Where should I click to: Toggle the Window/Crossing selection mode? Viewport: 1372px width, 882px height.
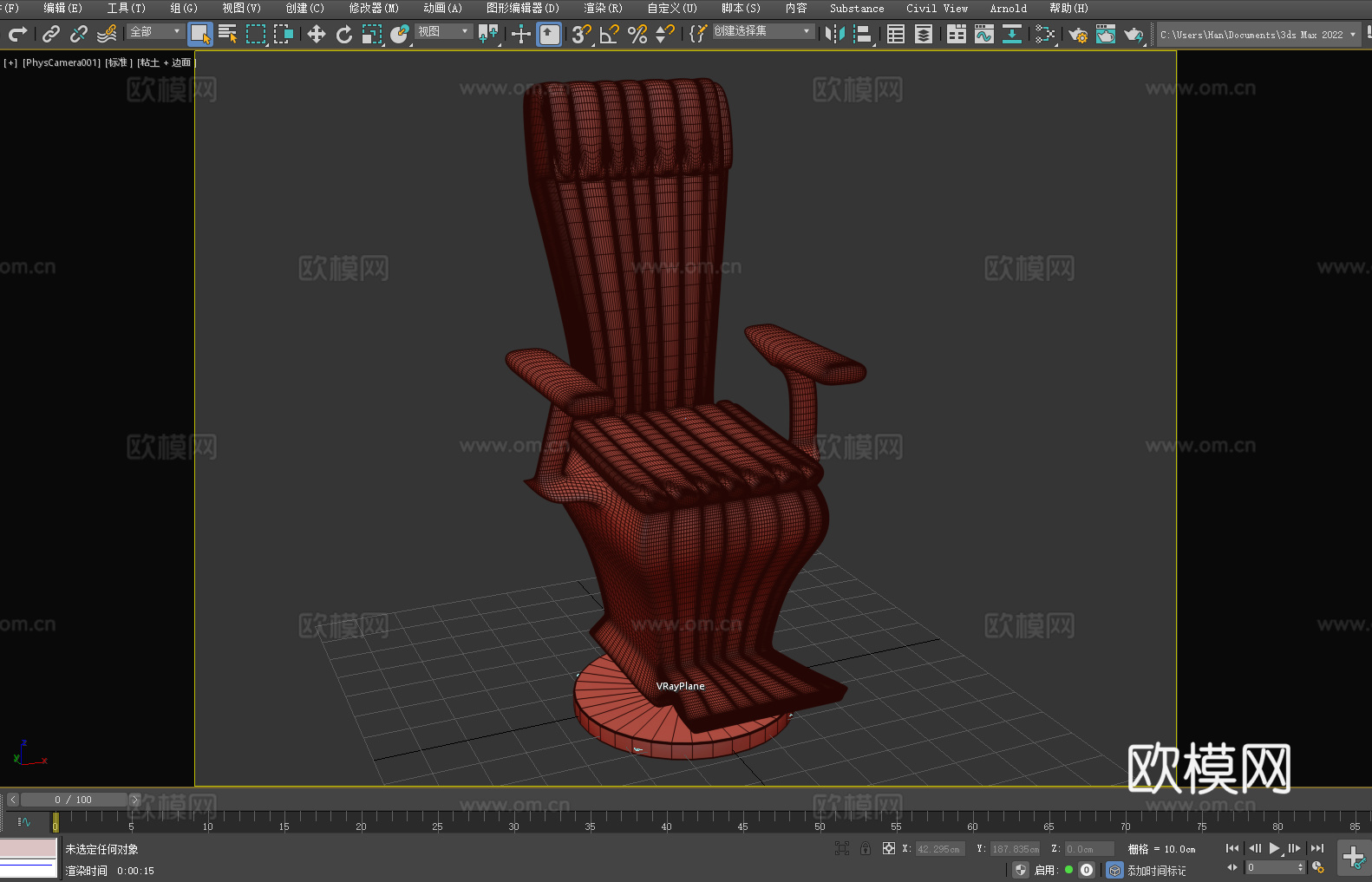pos(284,34)
